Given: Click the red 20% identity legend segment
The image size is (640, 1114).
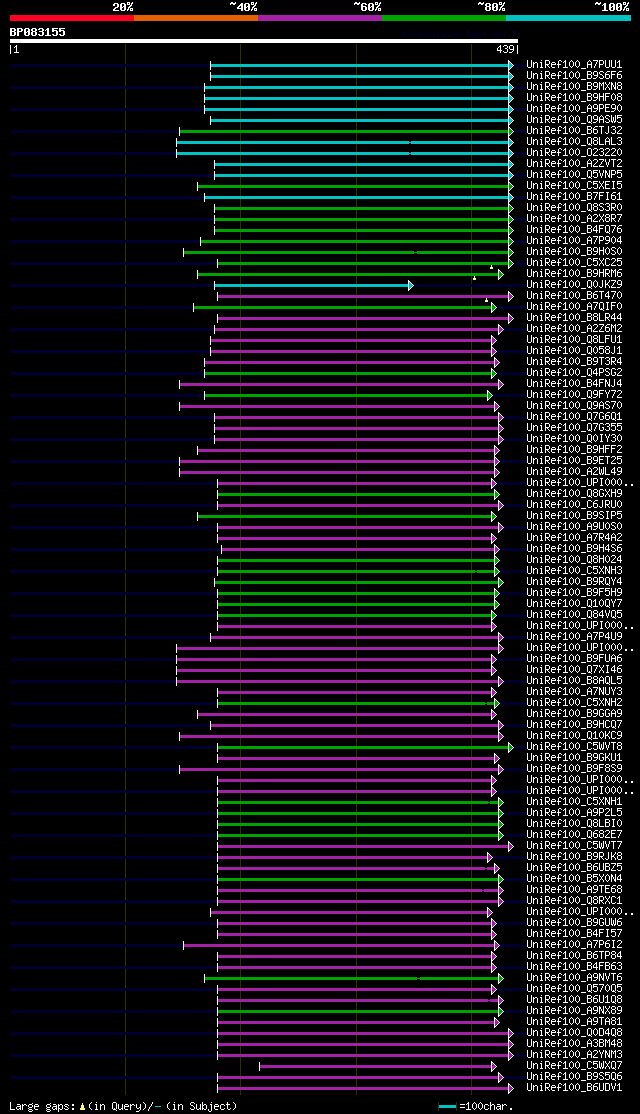Looking at the screenshot, I should 72,18.
